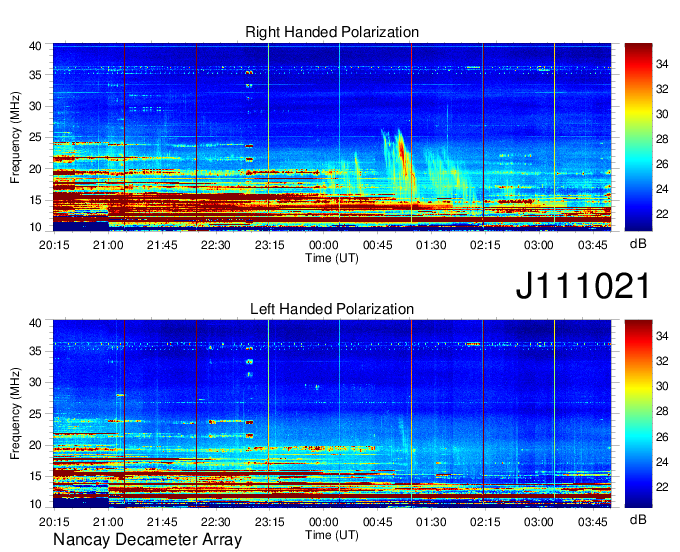Click the 20 MHz tick on Left Handed plot
Image resolution: width=680 pixels, height=552 pixels.
pos(35,445)
